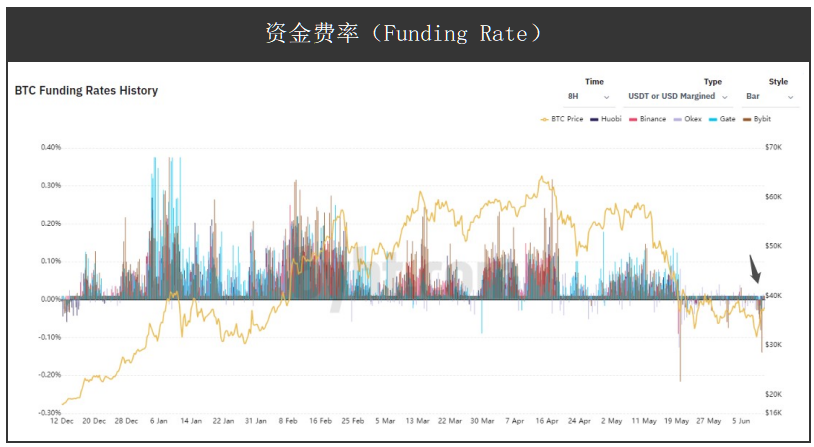Click the $40K price axis label

(x=772, y=296)
